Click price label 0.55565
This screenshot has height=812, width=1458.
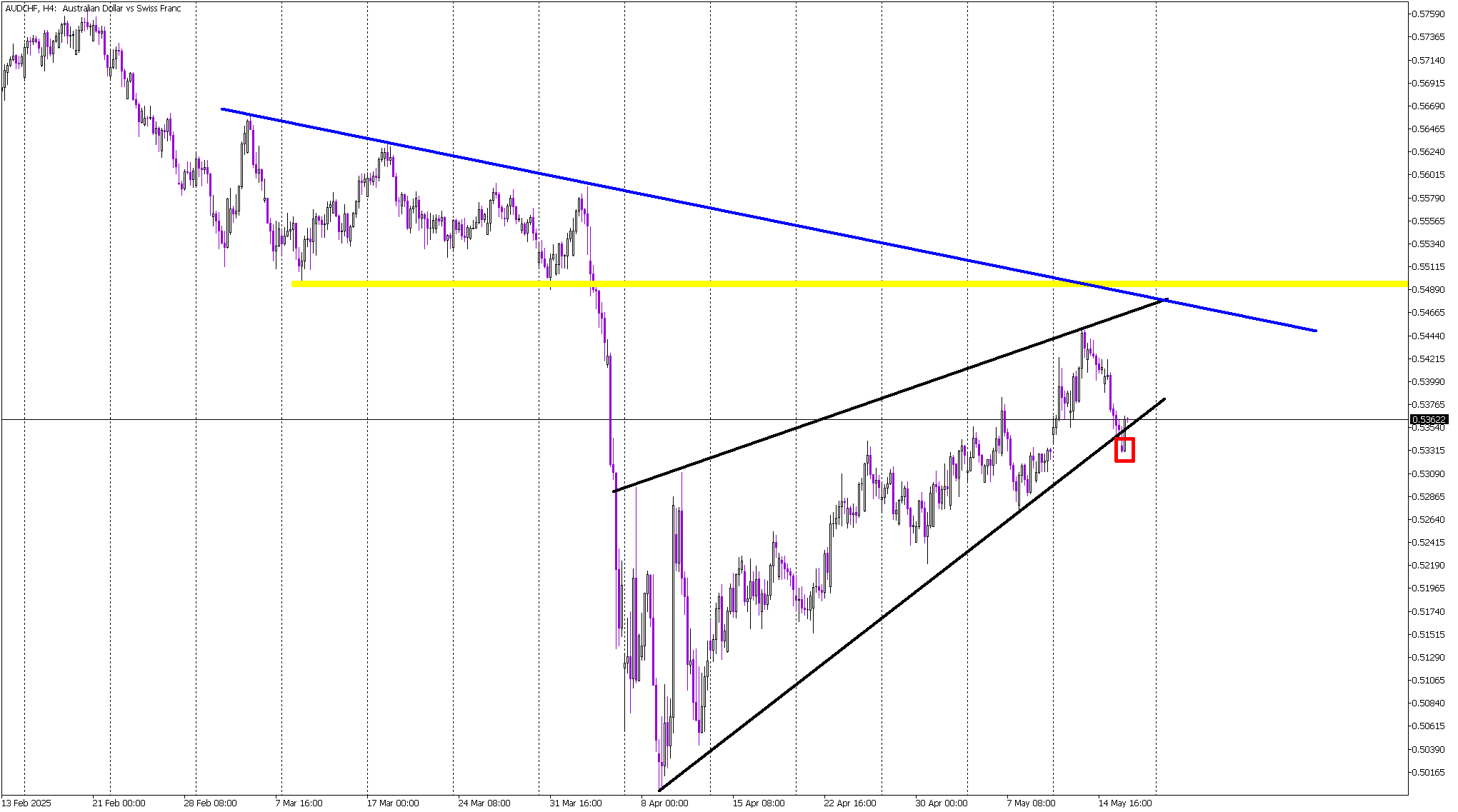coord(1429,221)
